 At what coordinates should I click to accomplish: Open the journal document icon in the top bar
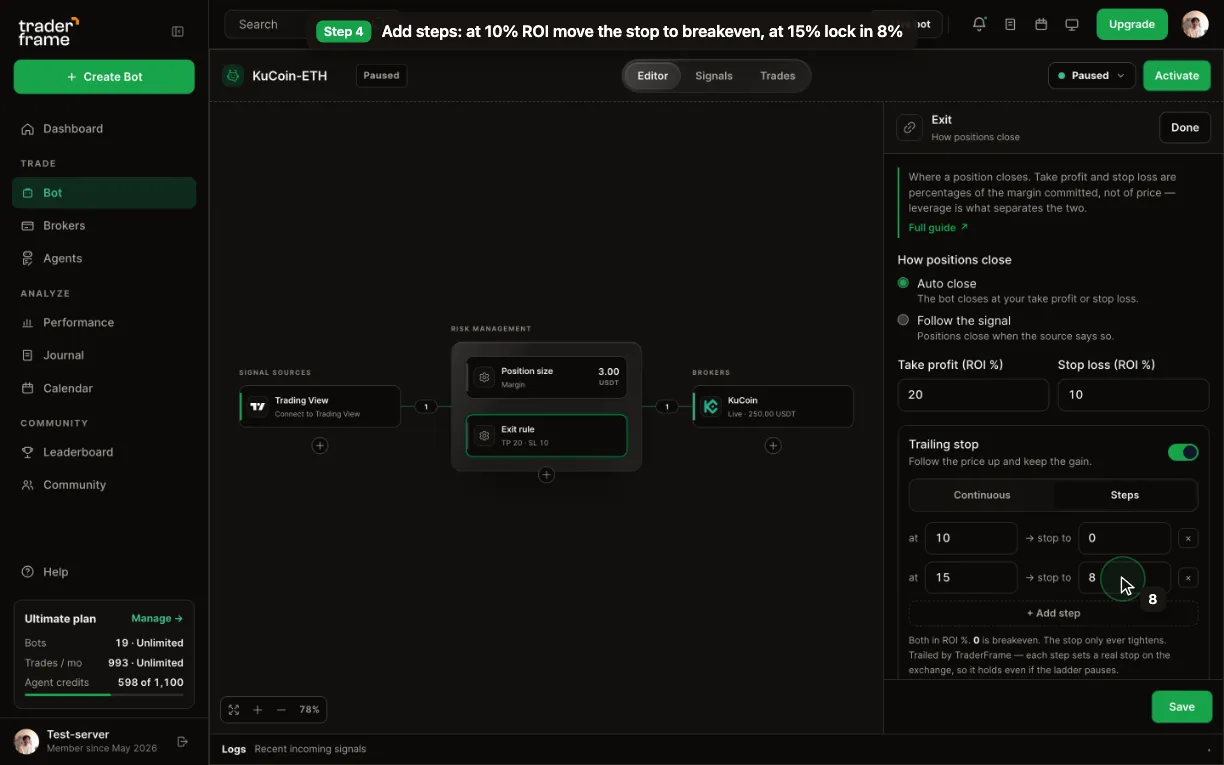pos(1010,24)
